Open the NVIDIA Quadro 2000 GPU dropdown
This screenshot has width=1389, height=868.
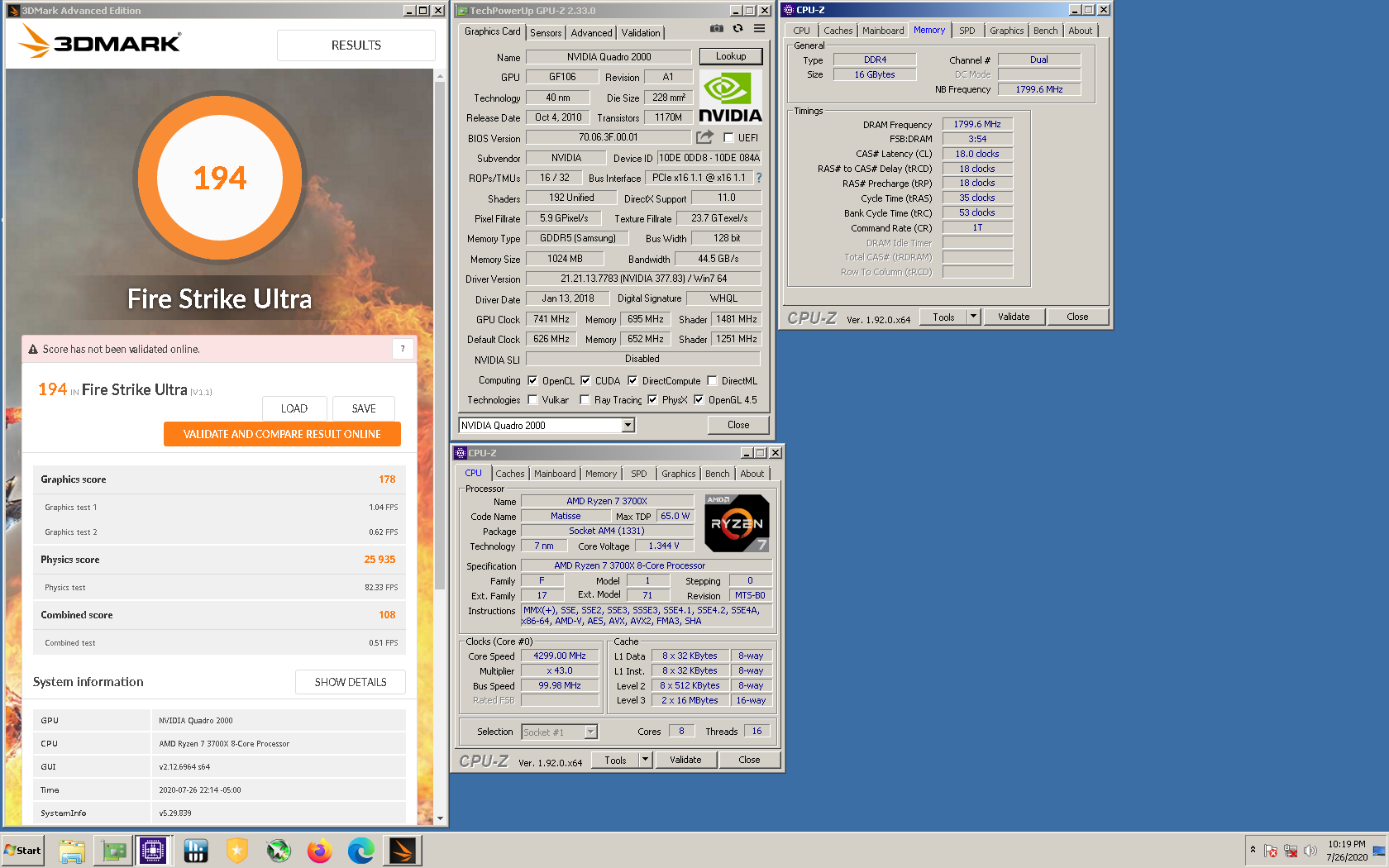628,425
